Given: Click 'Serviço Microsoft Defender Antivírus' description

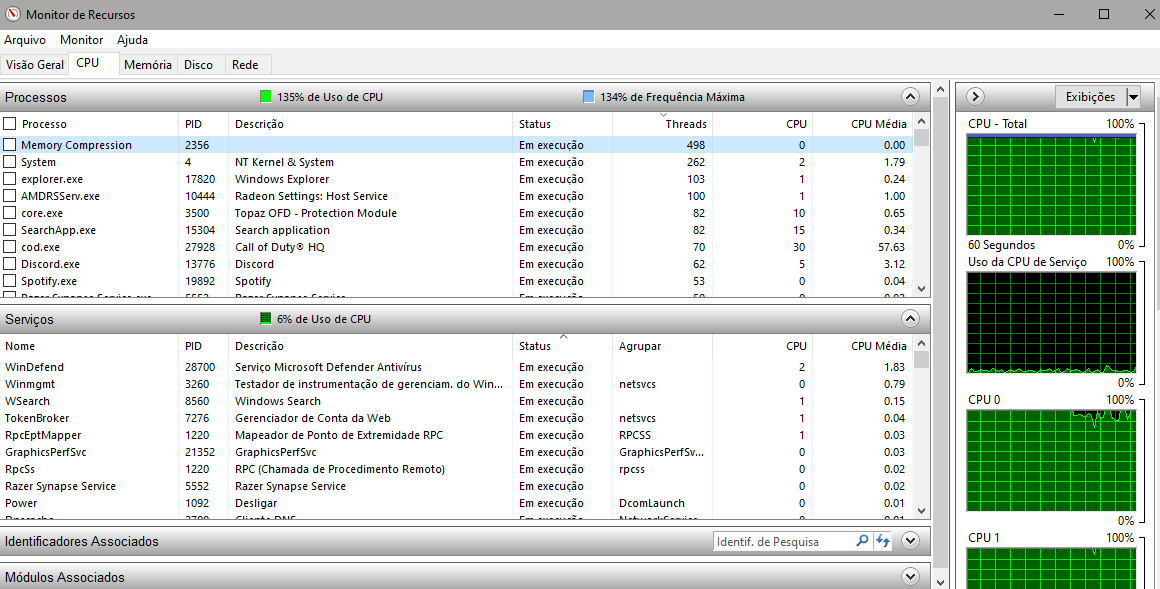Looking at the screenshot, I should (328, 367).
